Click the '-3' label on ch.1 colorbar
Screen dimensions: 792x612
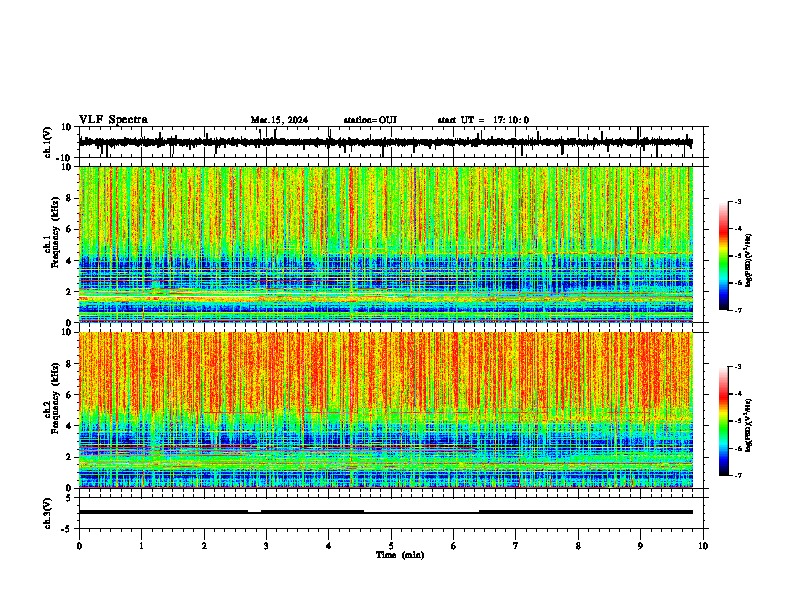(x=737, y=202)
